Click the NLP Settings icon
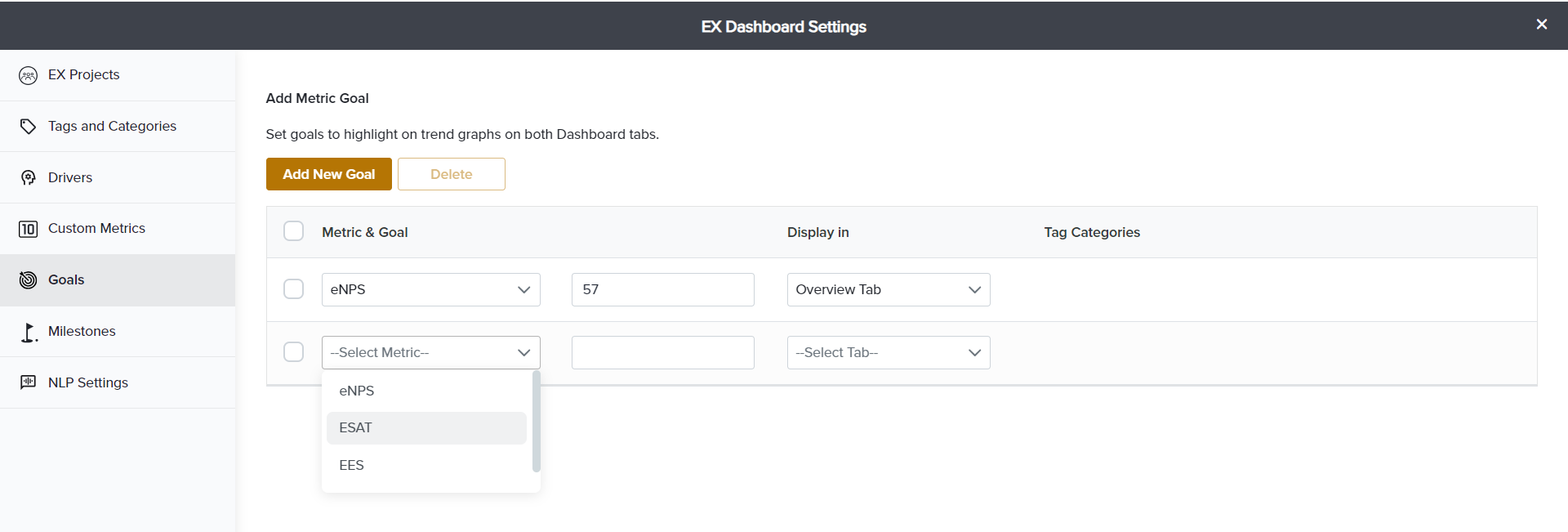This screenshot has width=1568, height=532. pyautogui.click(x=28, y=382)
